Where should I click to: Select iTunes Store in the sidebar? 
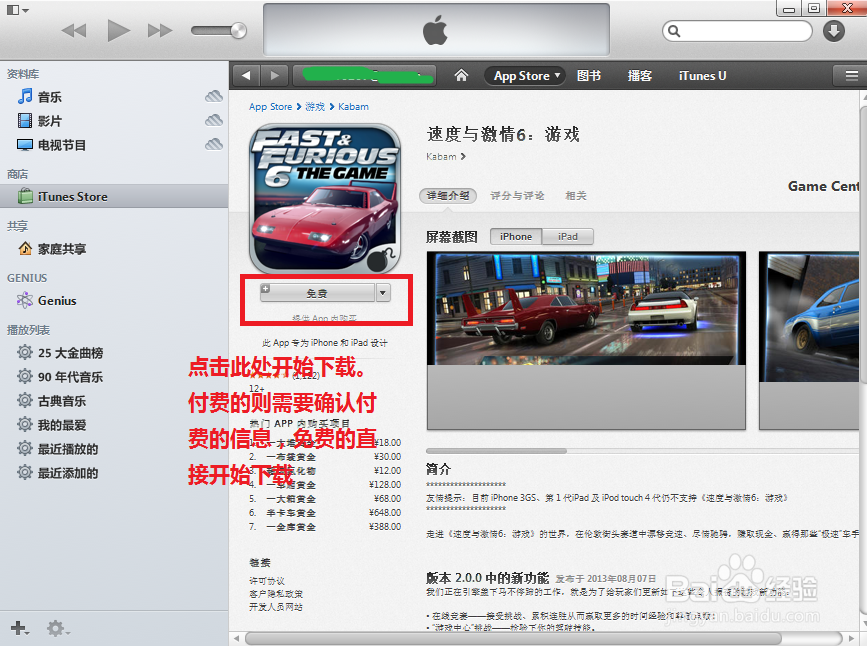[113, 196]
